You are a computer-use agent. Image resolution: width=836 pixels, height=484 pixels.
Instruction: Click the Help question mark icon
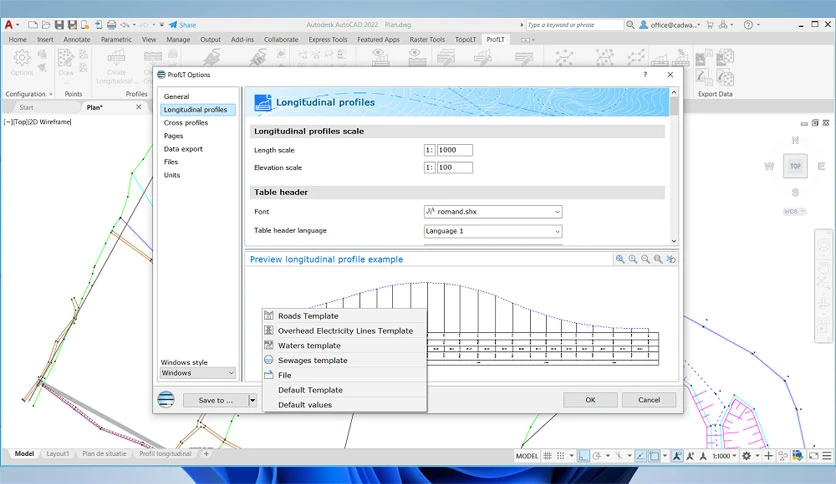click(748, 25)
